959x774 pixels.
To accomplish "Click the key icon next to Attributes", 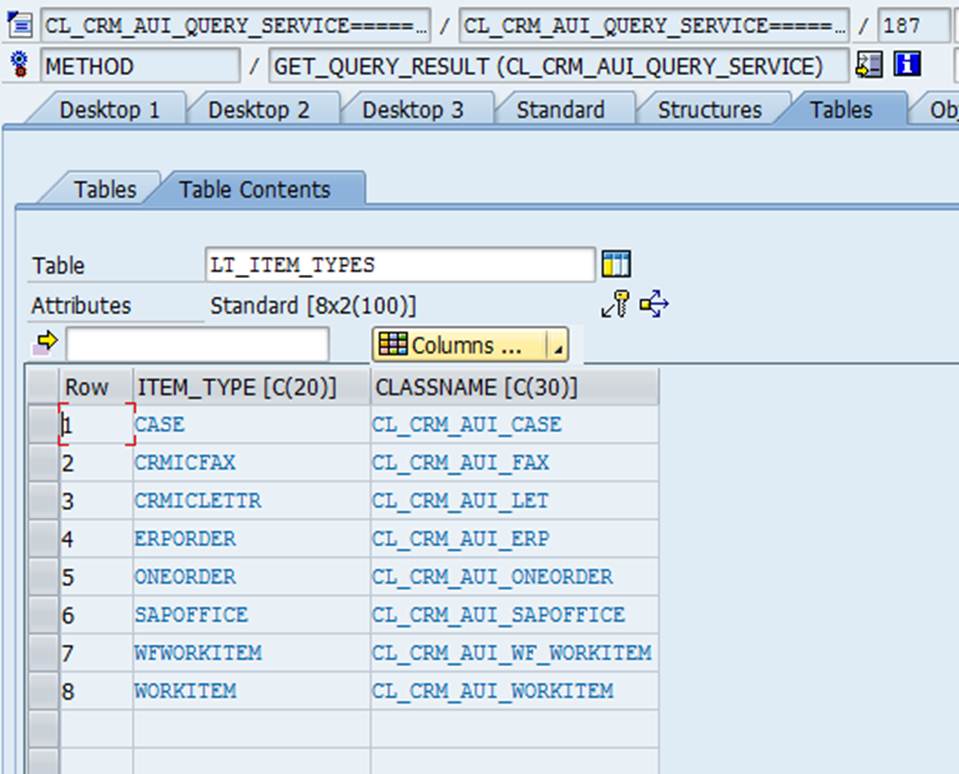I will click(x=615, y=305).
